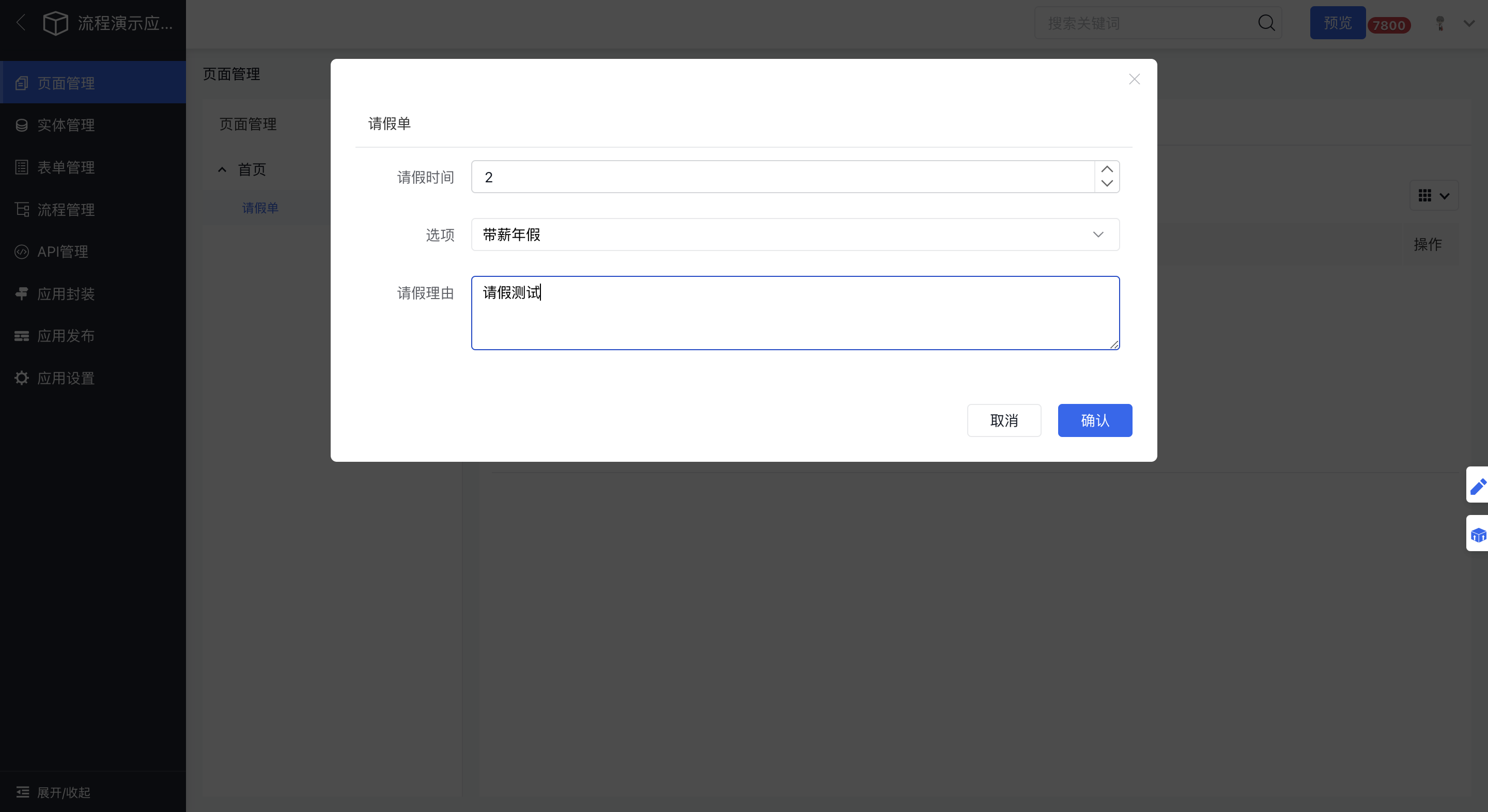1488x812 pixels.
Task: Collapse the 首页 tree node
Action: (222, 169)
